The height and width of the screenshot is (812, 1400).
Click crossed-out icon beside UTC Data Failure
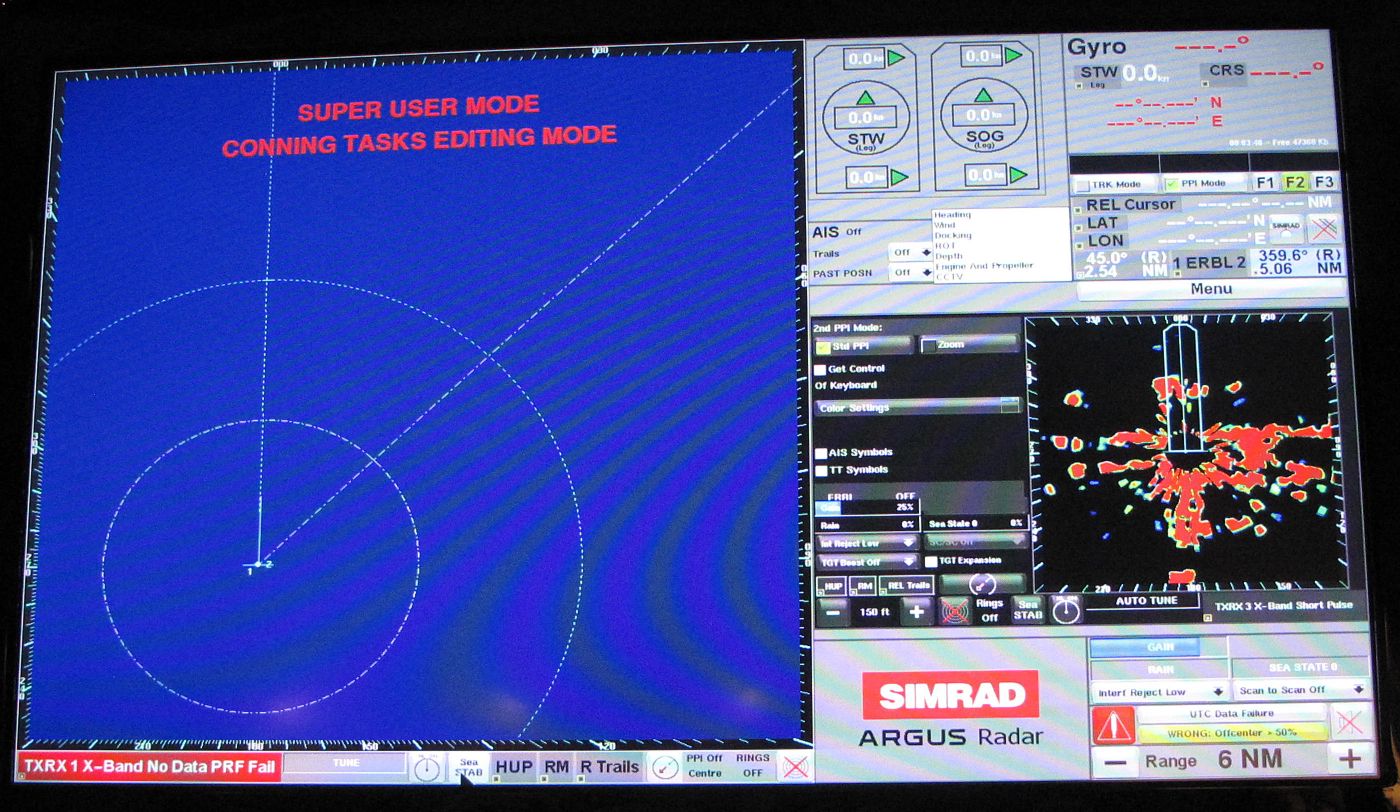pyautogui.click(x=1350, y=721)
